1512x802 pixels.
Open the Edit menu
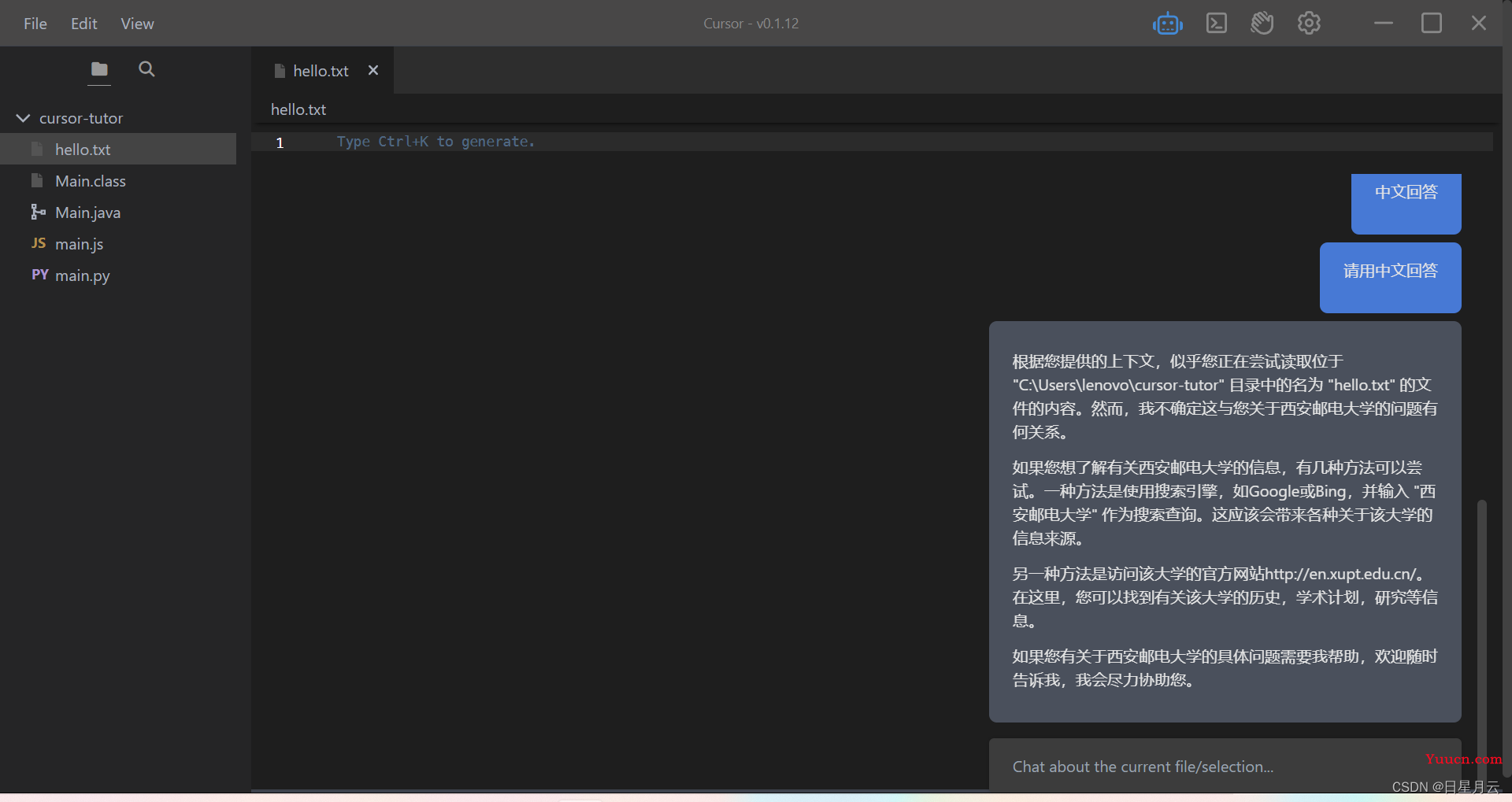(x=84, y=24)
